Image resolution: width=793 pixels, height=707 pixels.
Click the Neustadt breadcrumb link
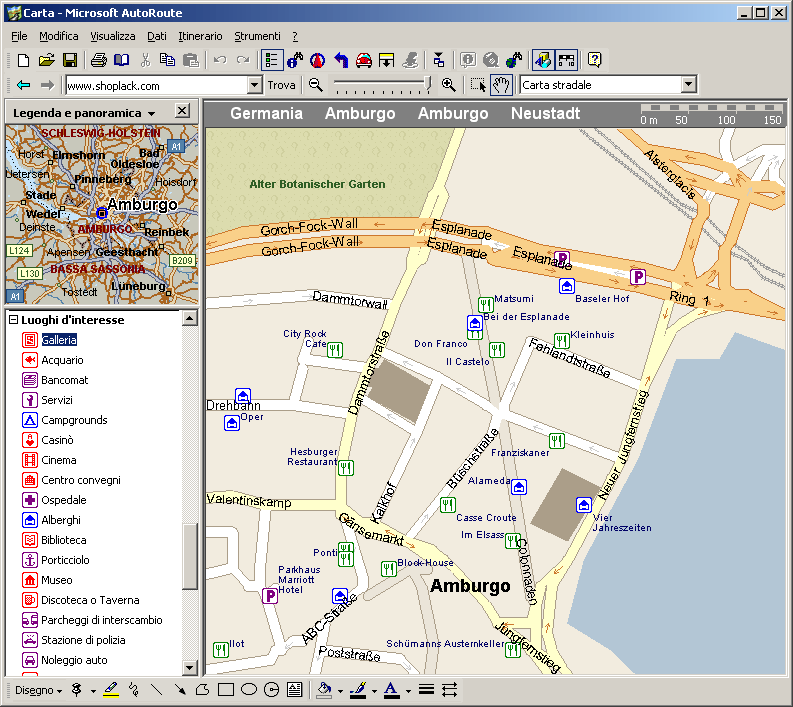(545, 113)
